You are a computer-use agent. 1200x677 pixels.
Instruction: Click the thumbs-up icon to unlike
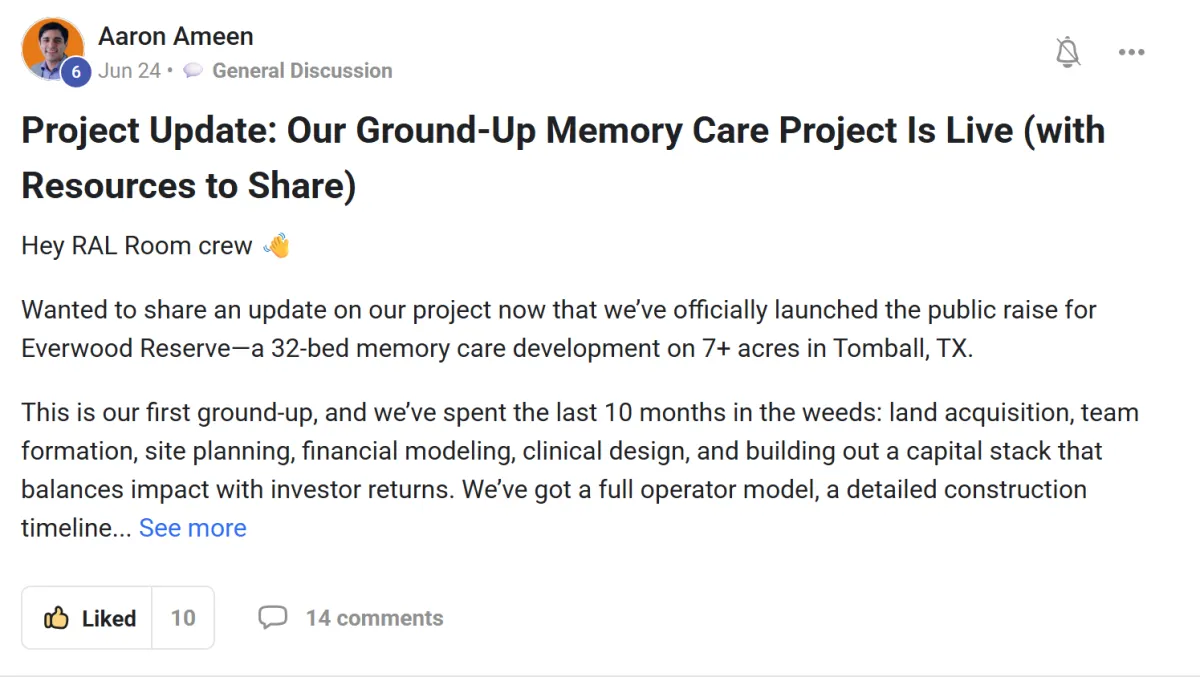(x=56, y=618)
